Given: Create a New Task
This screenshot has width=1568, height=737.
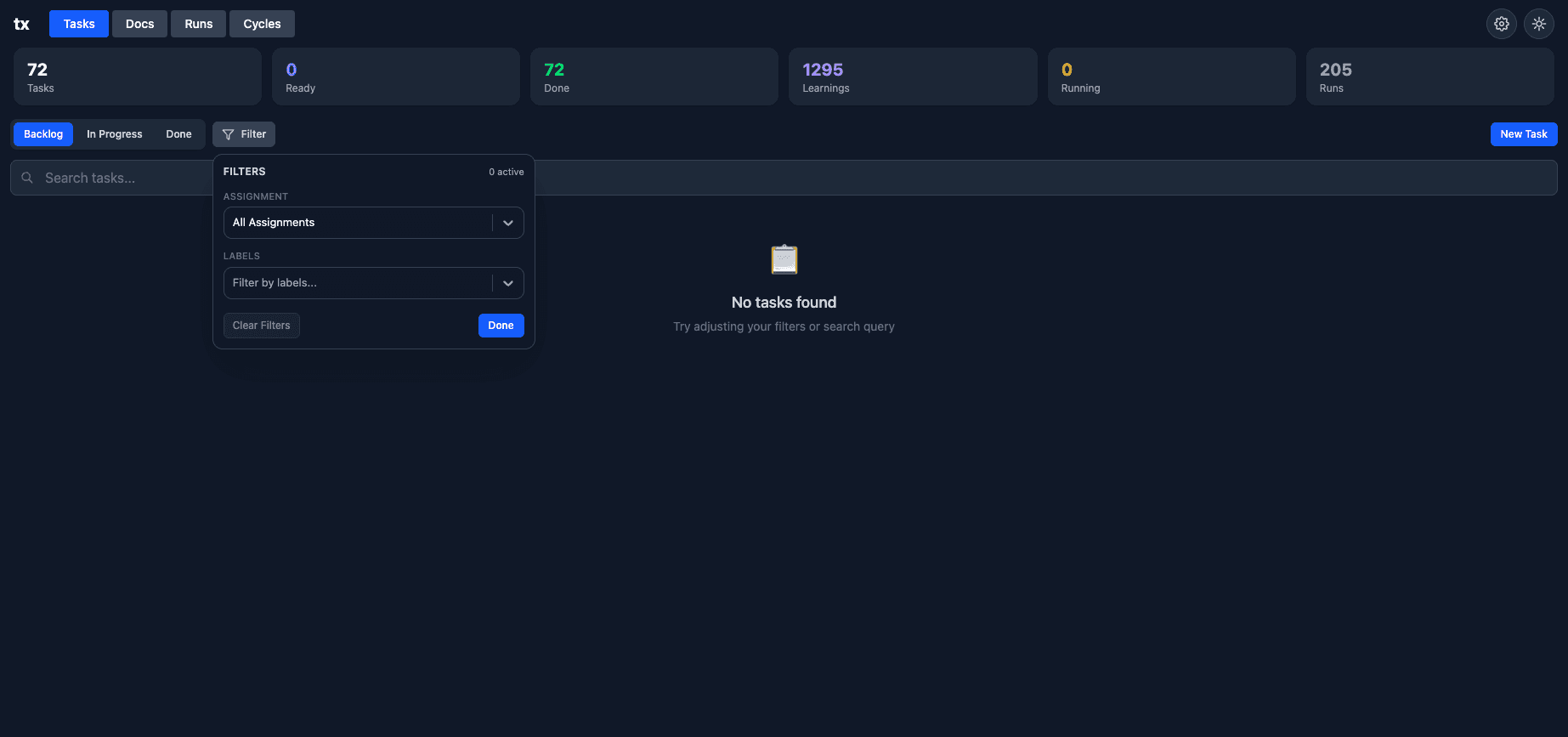Looking at the screenshot, I should coord(1524,134).
